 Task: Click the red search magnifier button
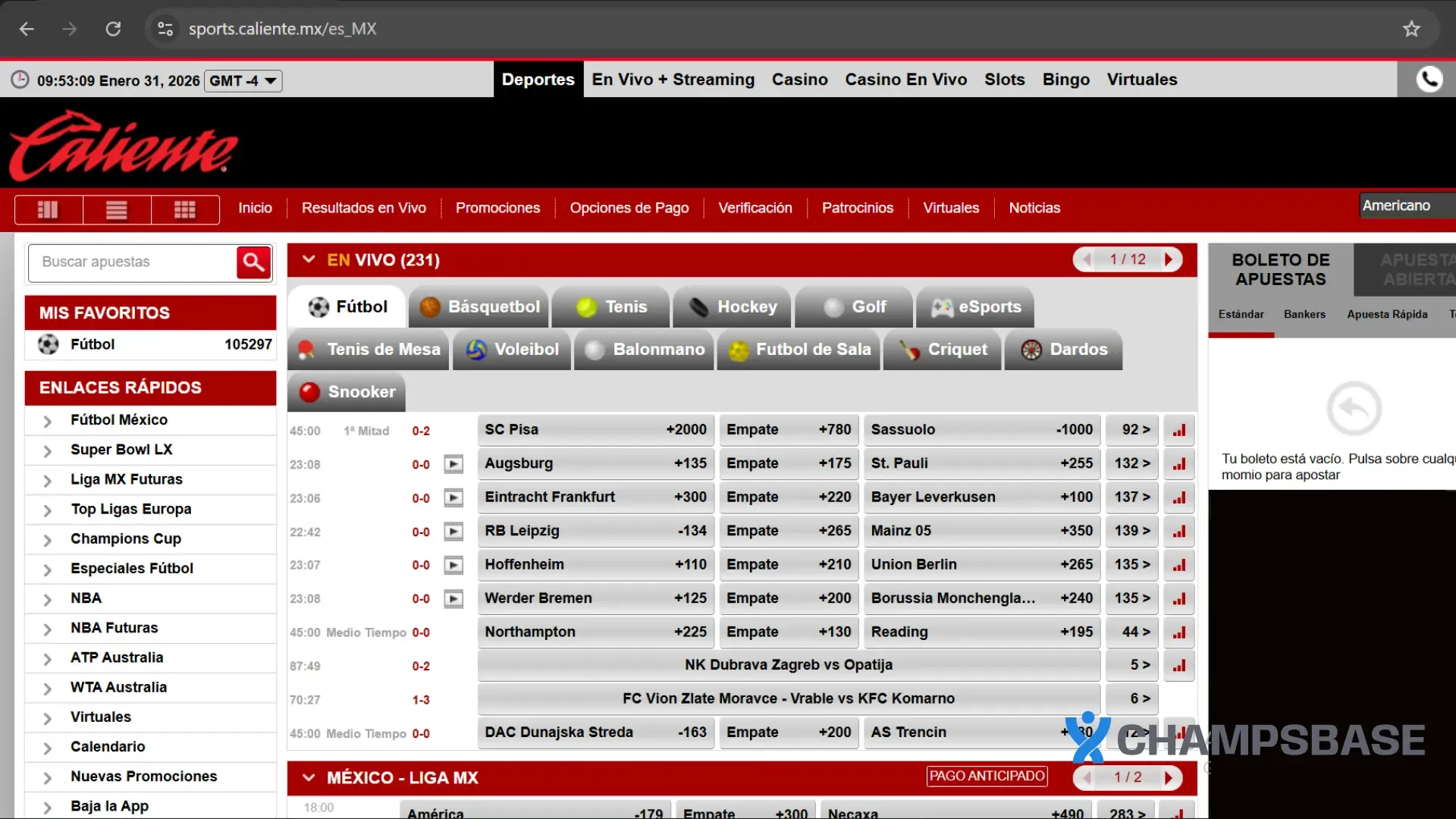(254, 262)
